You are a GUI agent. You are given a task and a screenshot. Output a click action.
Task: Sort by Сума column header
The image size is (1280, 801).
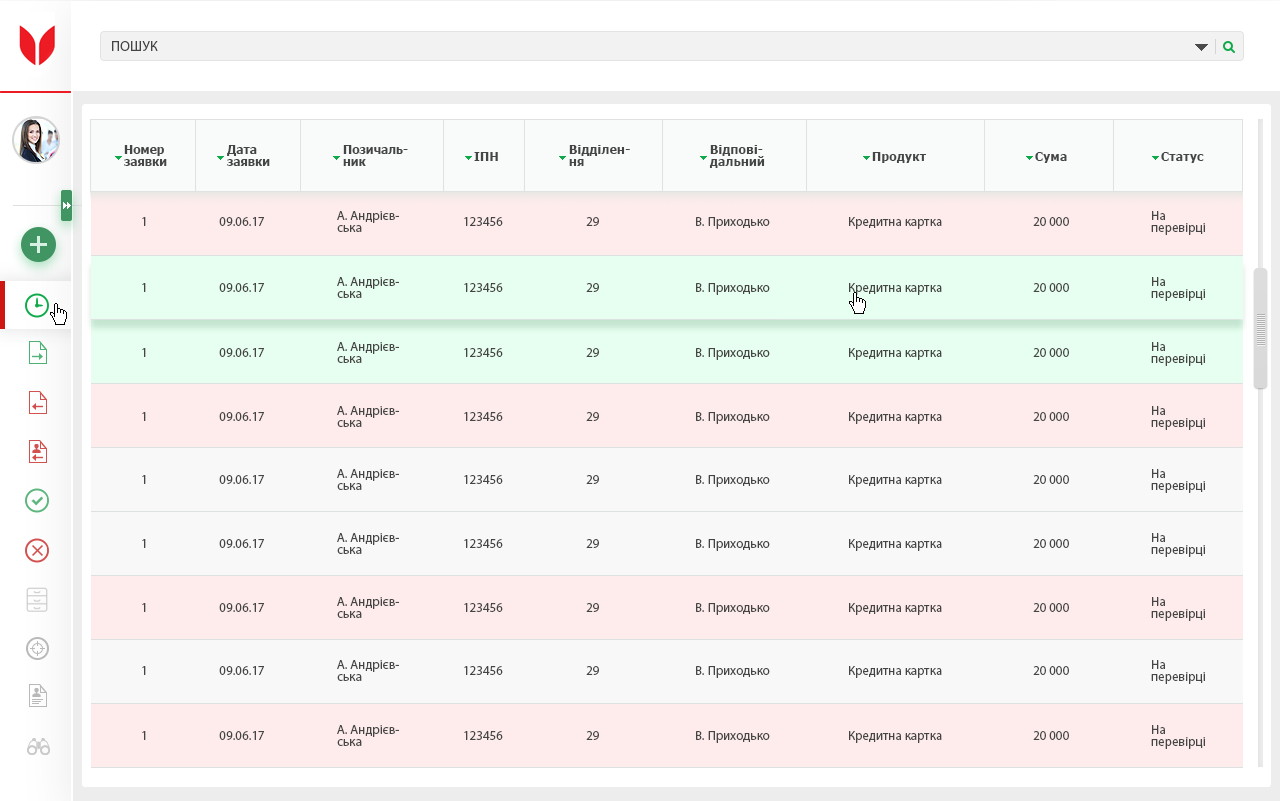(x=1048, y=157)
